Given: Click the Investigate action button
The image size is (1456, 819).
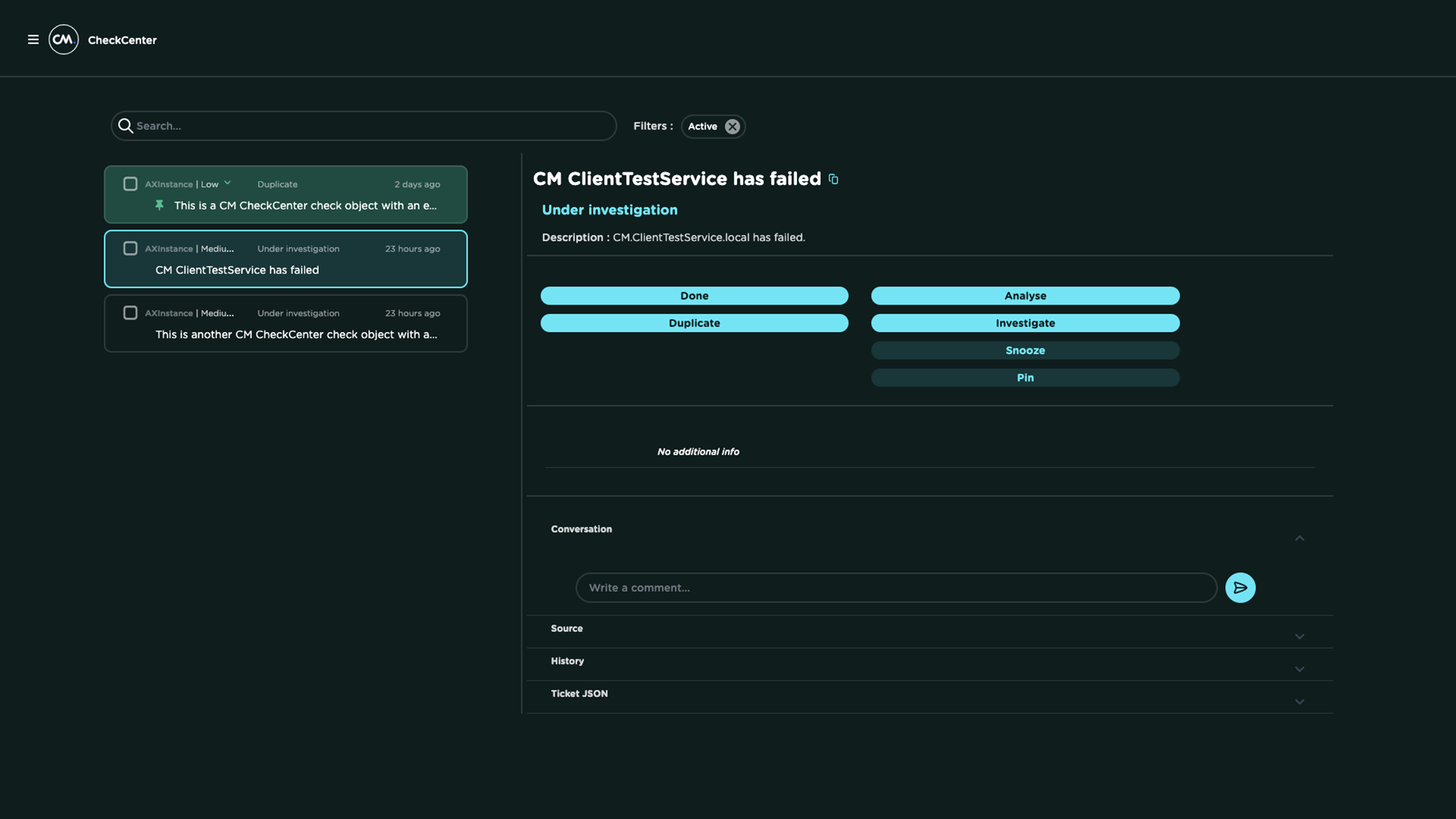Looking at the screenshot, I should [1025, 323].
